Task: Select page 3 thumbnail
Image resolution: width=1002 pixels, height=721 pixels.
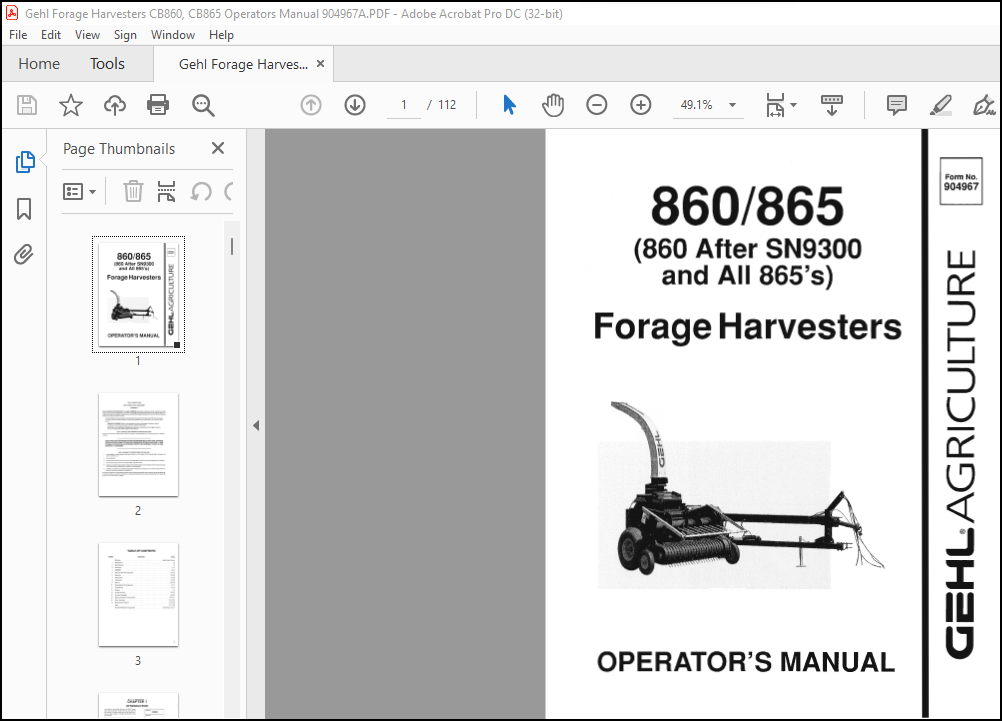Action: (138, 595)
